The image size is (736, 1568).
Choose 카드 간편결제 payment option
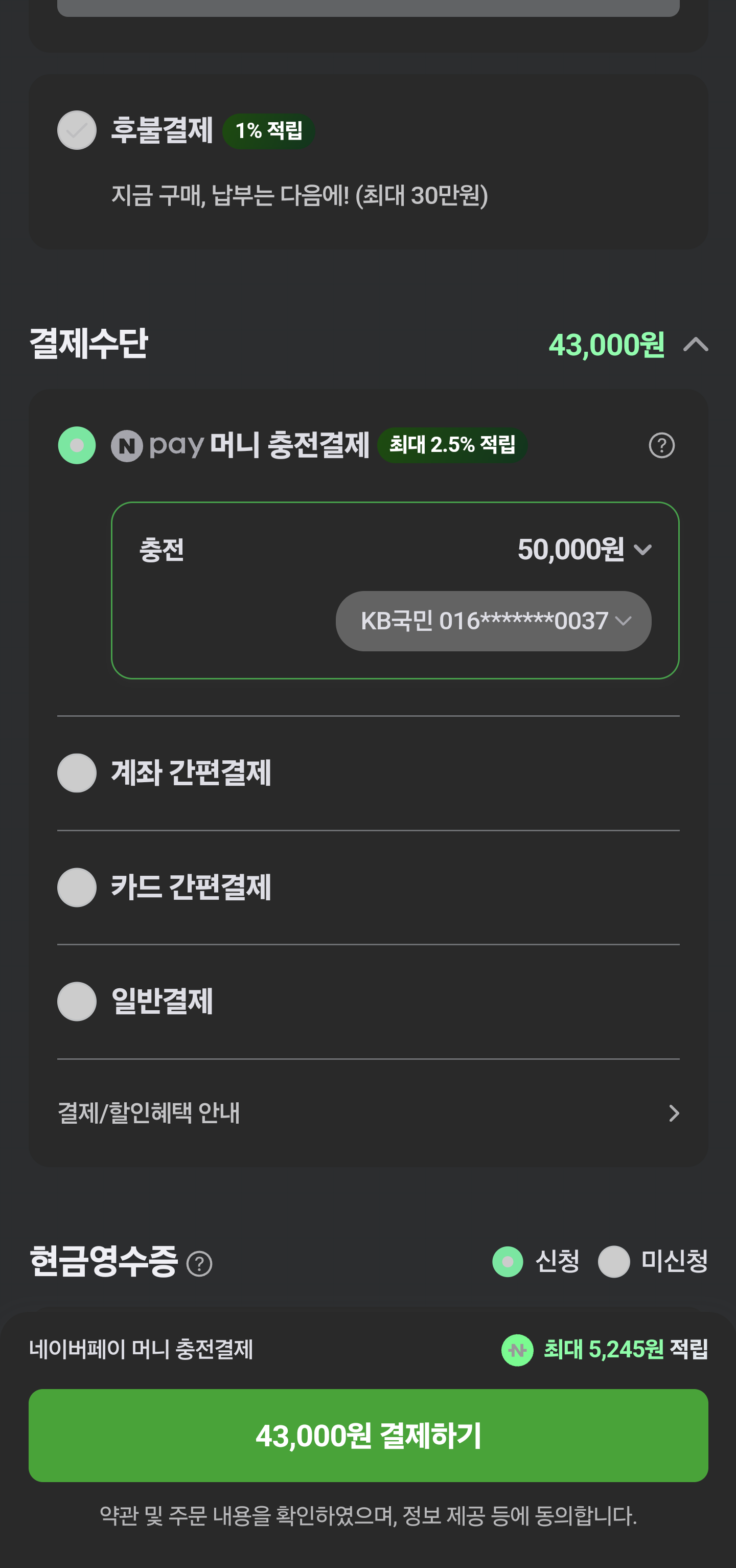[x=77, y=888]
